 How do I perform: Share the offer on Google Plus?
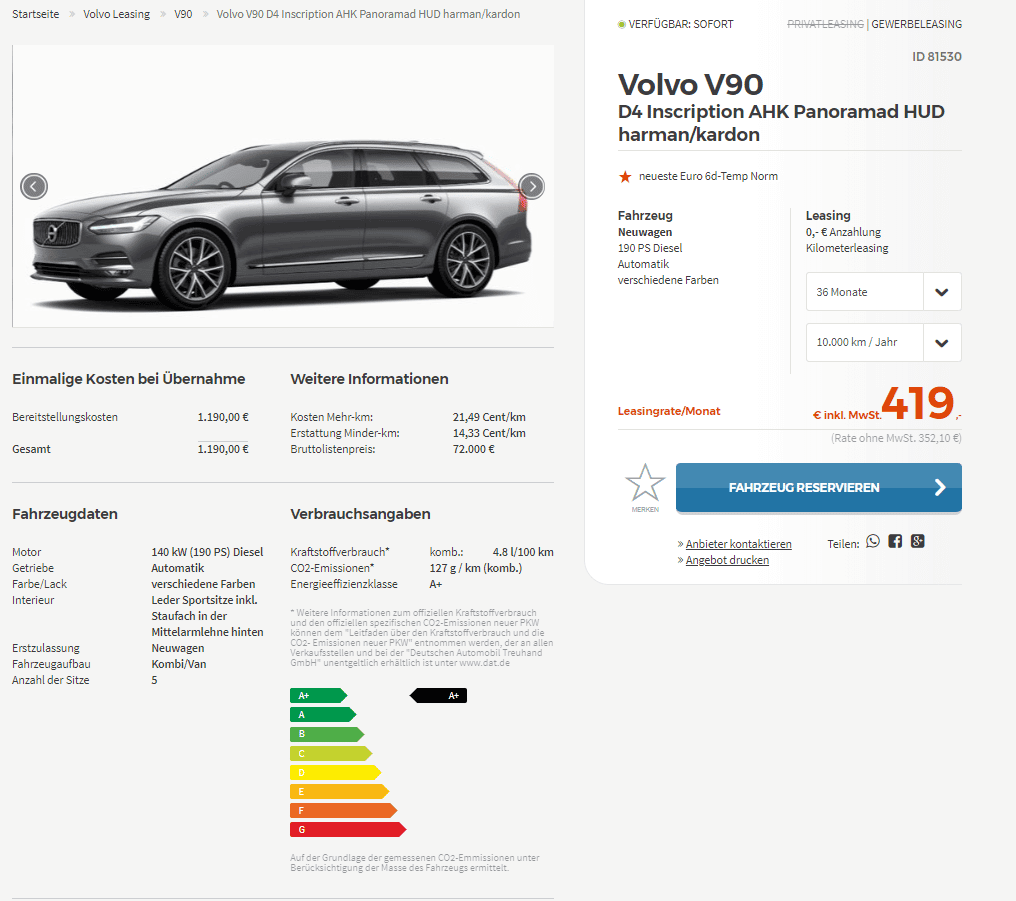click(918, 542)
